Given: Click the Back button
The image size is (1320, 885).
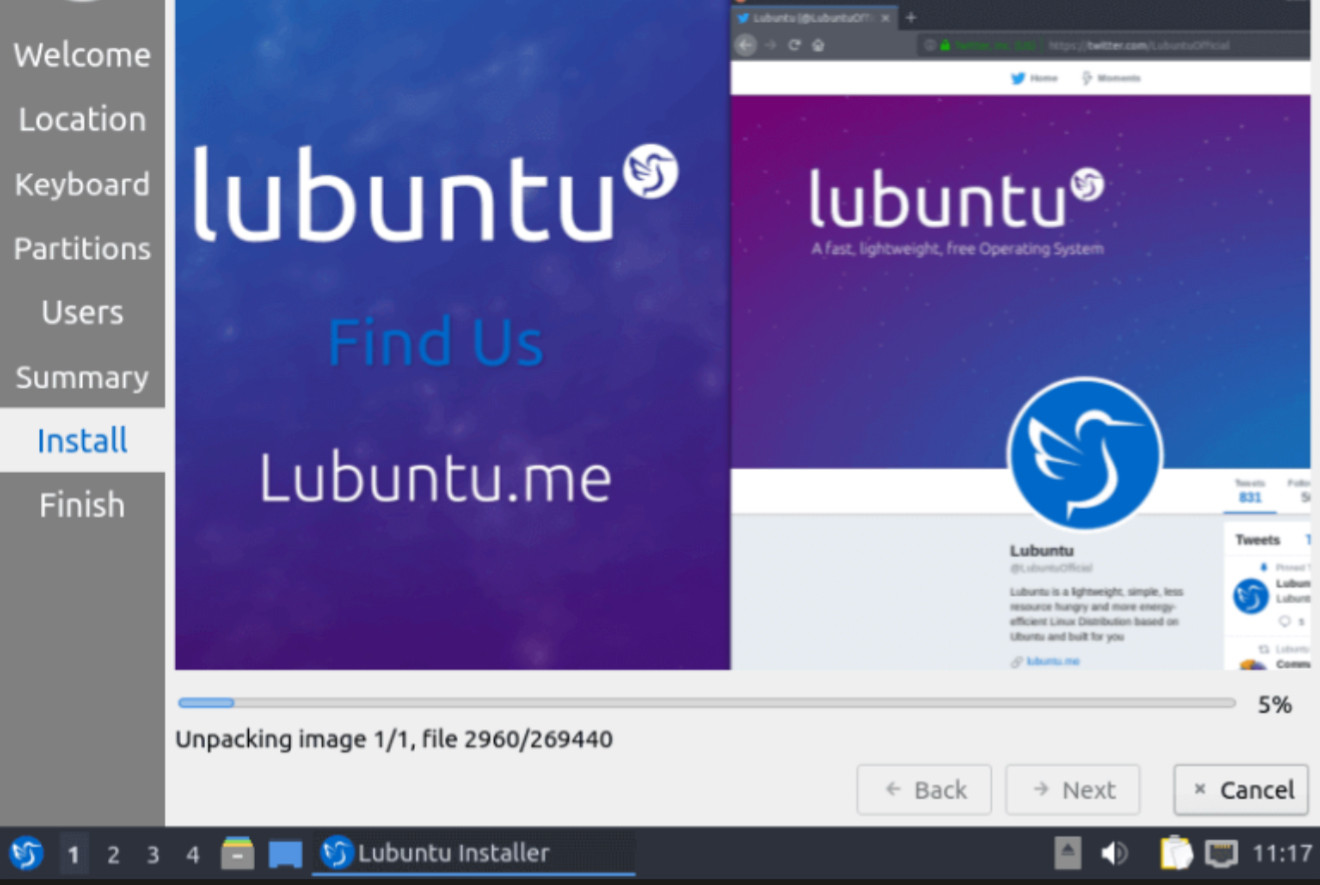Looking at the screenshot, I should [924, 790].
